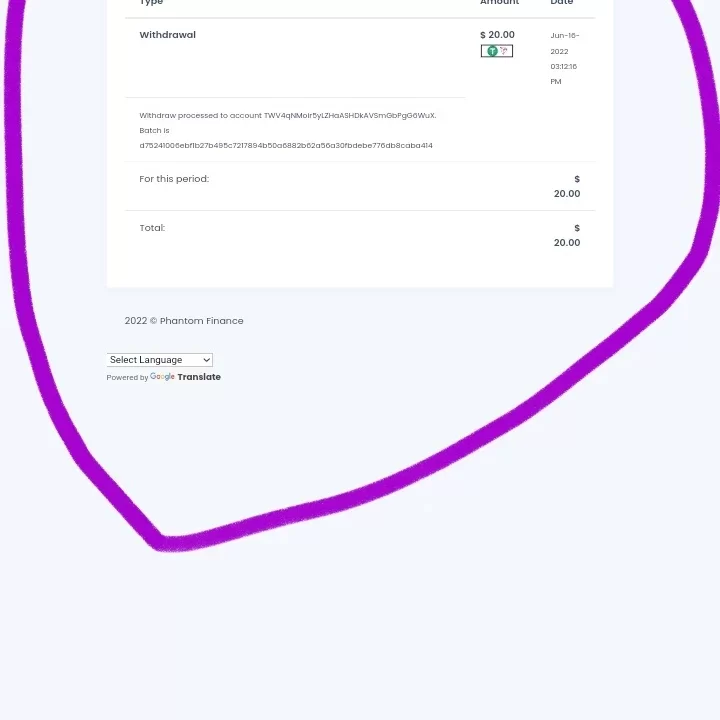Click the green Tether coin icon
The image size is (720, 720).
pyautogui.click(x=492, y=51)
